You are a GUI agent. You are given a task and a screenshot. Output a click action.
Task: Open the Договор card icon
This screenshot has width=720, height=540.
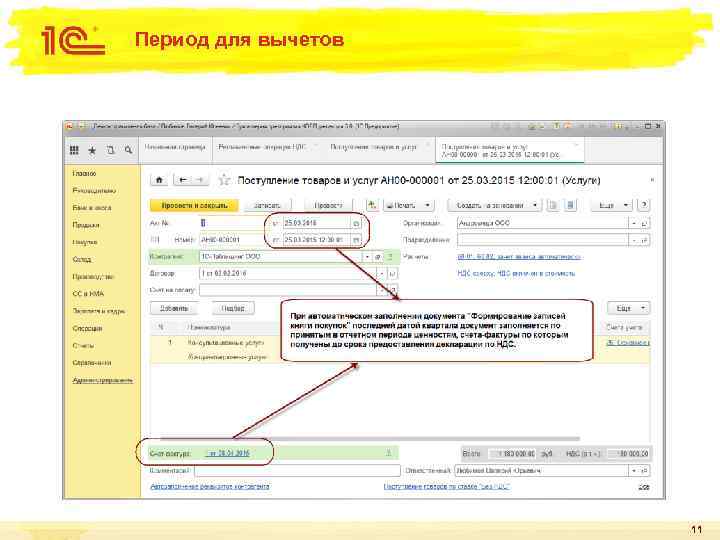point(393,274)
